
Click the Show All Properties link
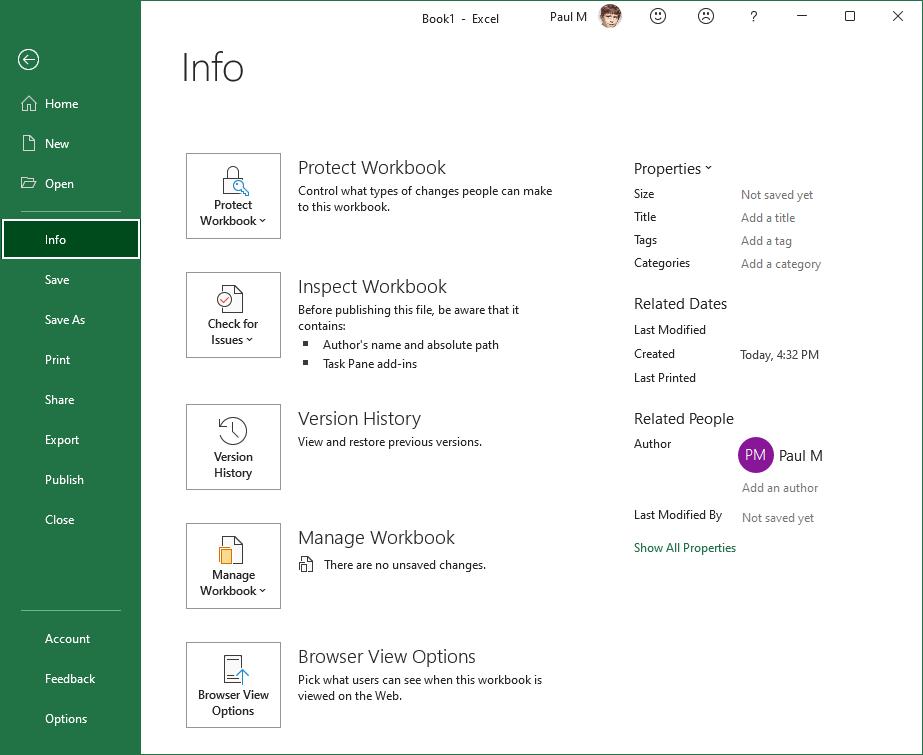[685, 547]
